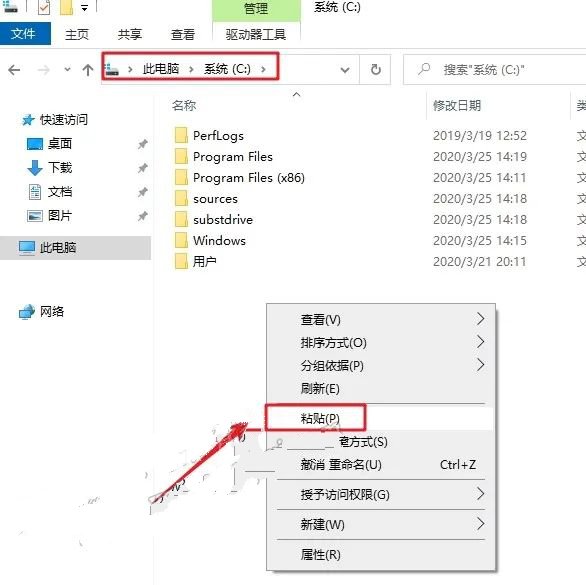This screenshot has width=586, height=585.
Task: Click the pin icon beside 下载
Action: click(x=142, y=168)
